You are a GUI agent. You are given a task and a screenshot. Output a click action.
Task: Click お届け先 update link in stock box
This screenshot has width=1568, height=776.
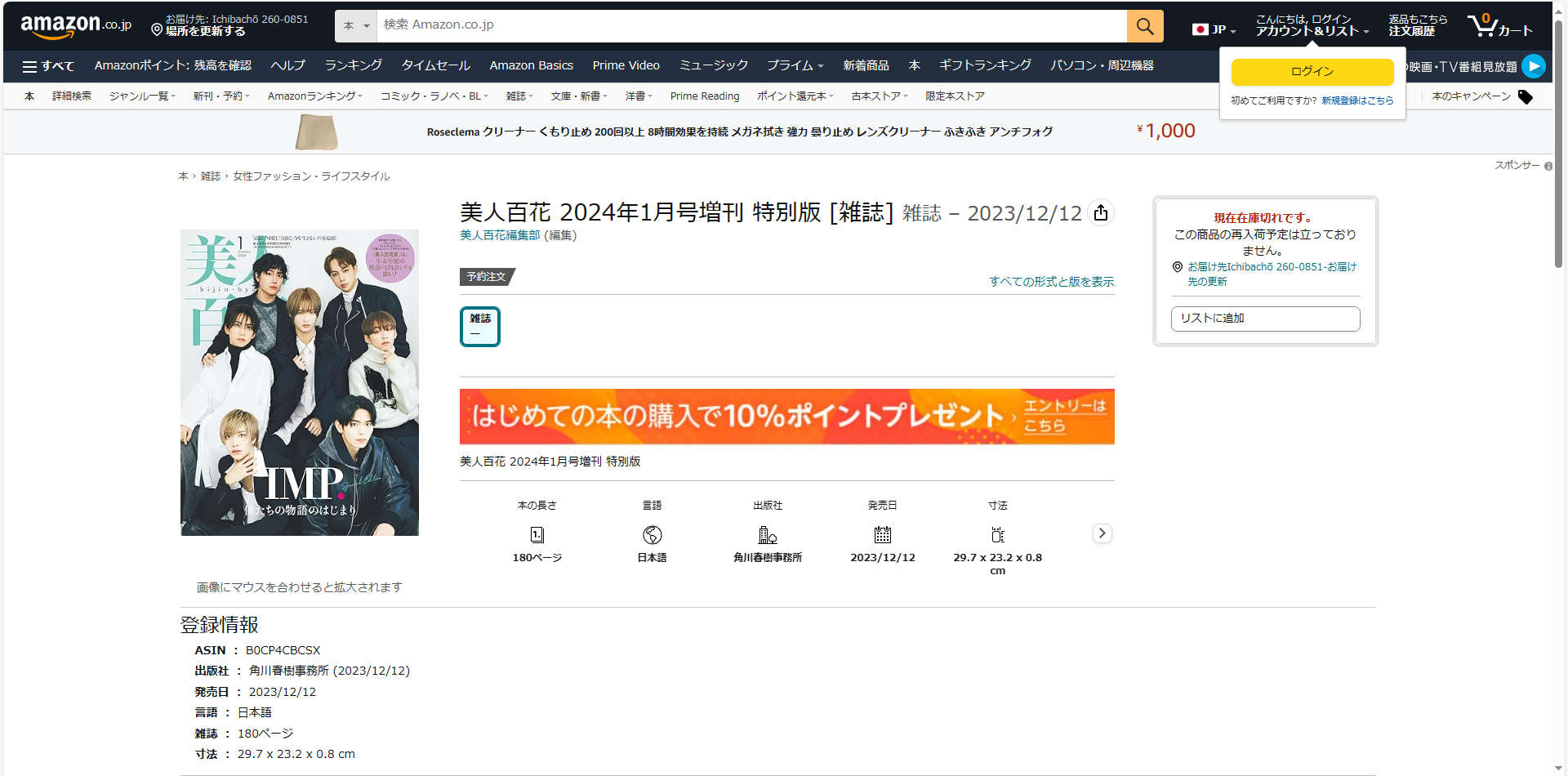click(1272, 274)
